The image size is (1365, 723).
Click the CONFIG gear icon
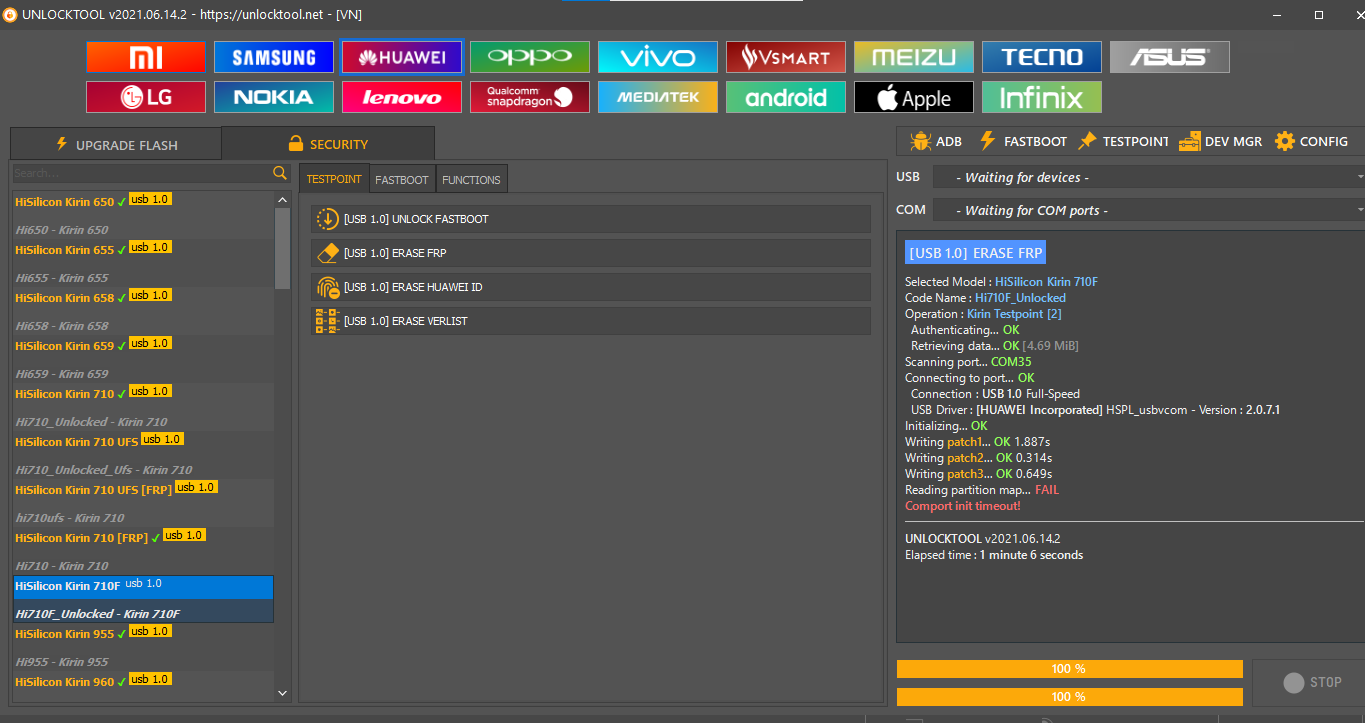click(x=1284, y=141)
